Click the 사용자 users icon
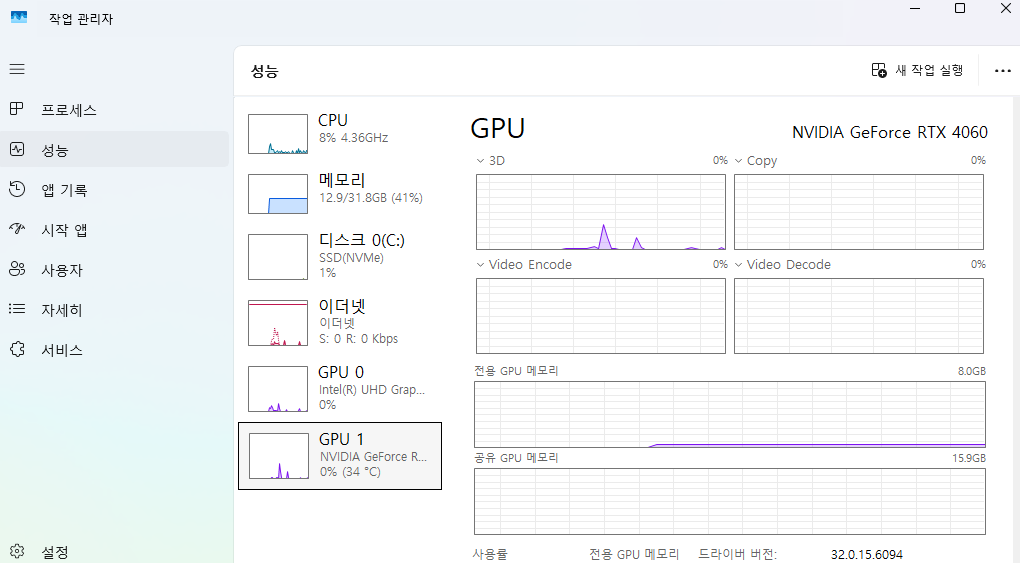 coord(17,269)
